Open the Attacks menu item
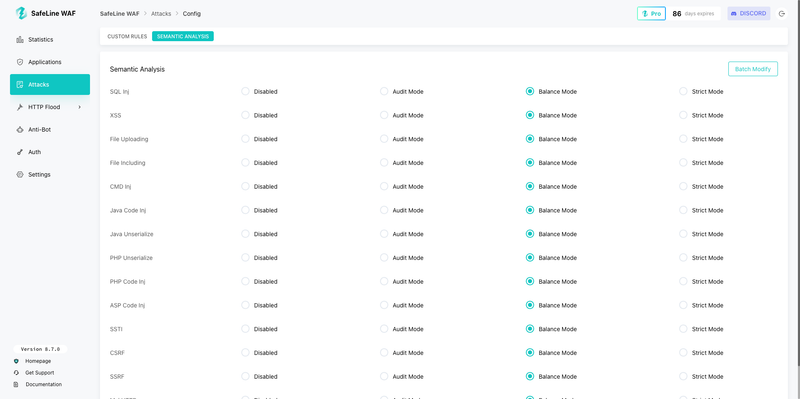Viewport: 800px width, 399px height. pyautogui.click(x=50, y=85)
